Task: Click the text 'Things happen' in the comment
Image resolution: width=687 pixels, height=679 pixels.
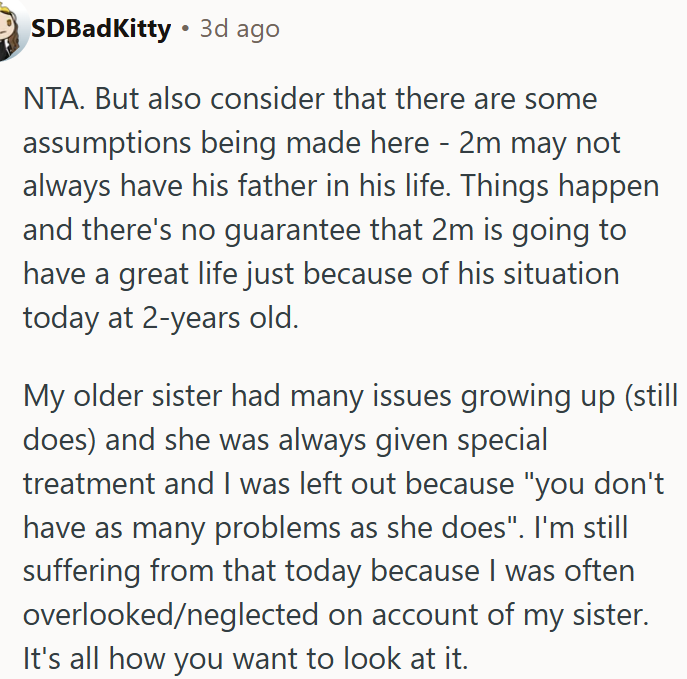Action: tap(560, 186)
